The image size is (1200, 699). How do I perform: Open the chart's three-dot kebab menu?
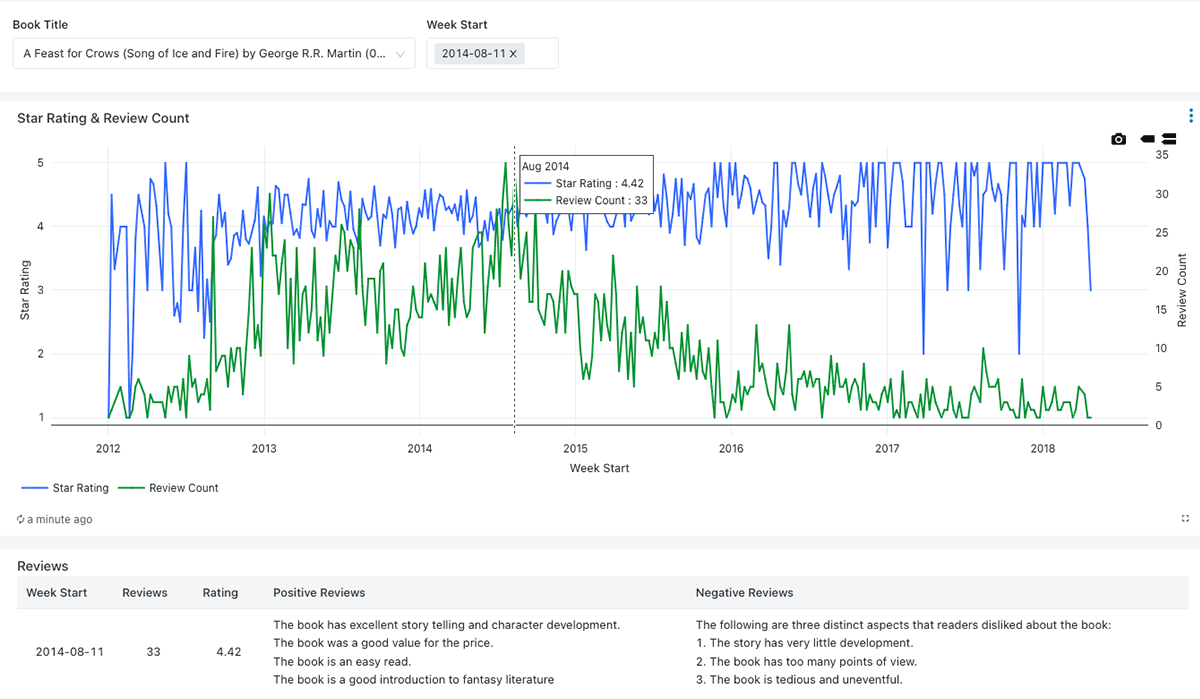[1190, 117]
